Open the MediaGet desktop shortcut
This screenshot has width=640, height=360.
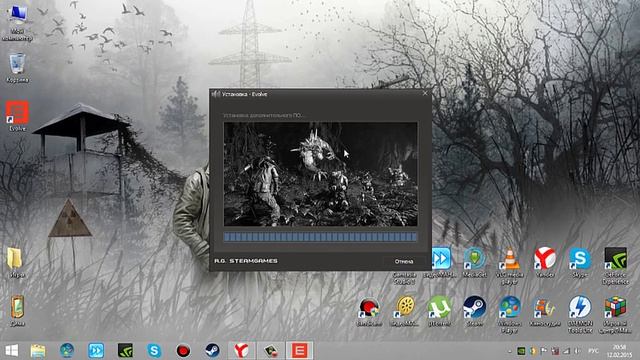click(x=475, y=262)
